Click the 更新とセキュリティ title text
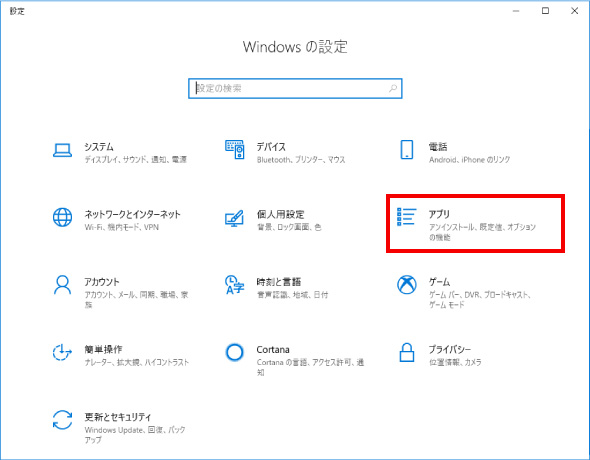 118,417
